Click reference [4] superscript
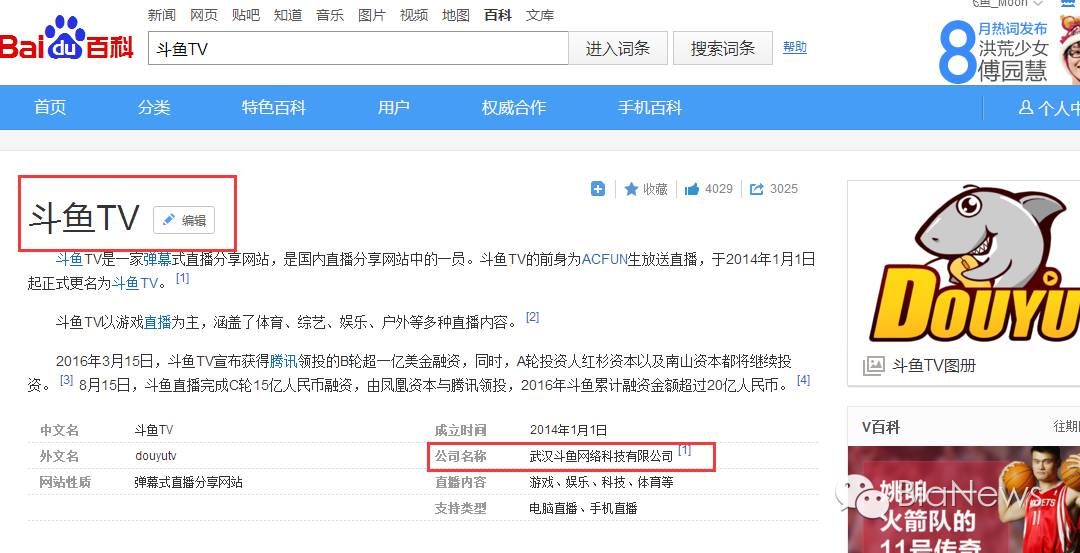The image size is (1080, 553). pyautogui.click(x=803, y=379)
